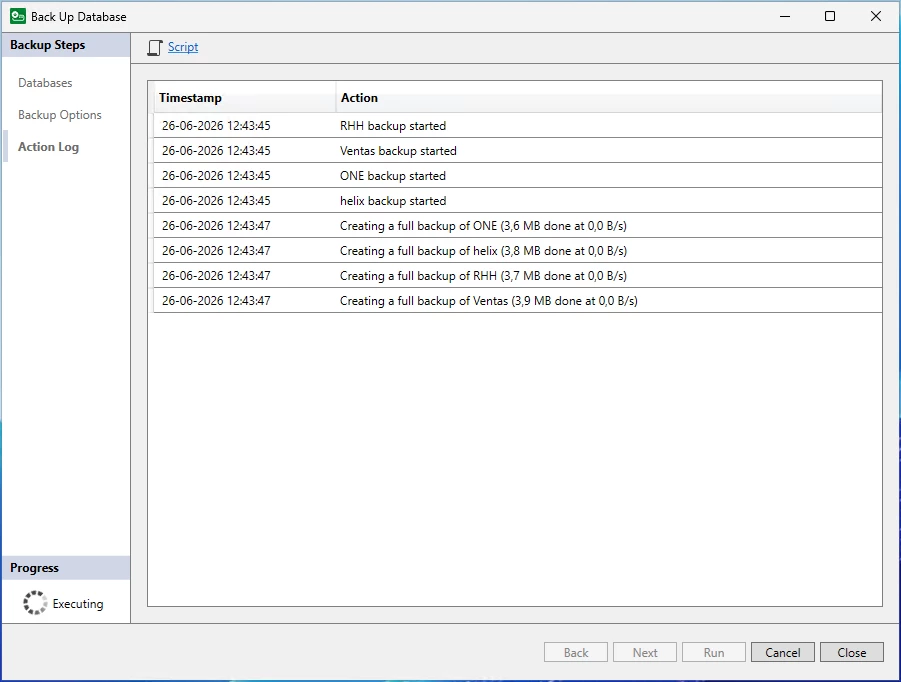Screen dimensions: 901x682
Task: Click the Executing spinner icon
Action: point(35,603)
